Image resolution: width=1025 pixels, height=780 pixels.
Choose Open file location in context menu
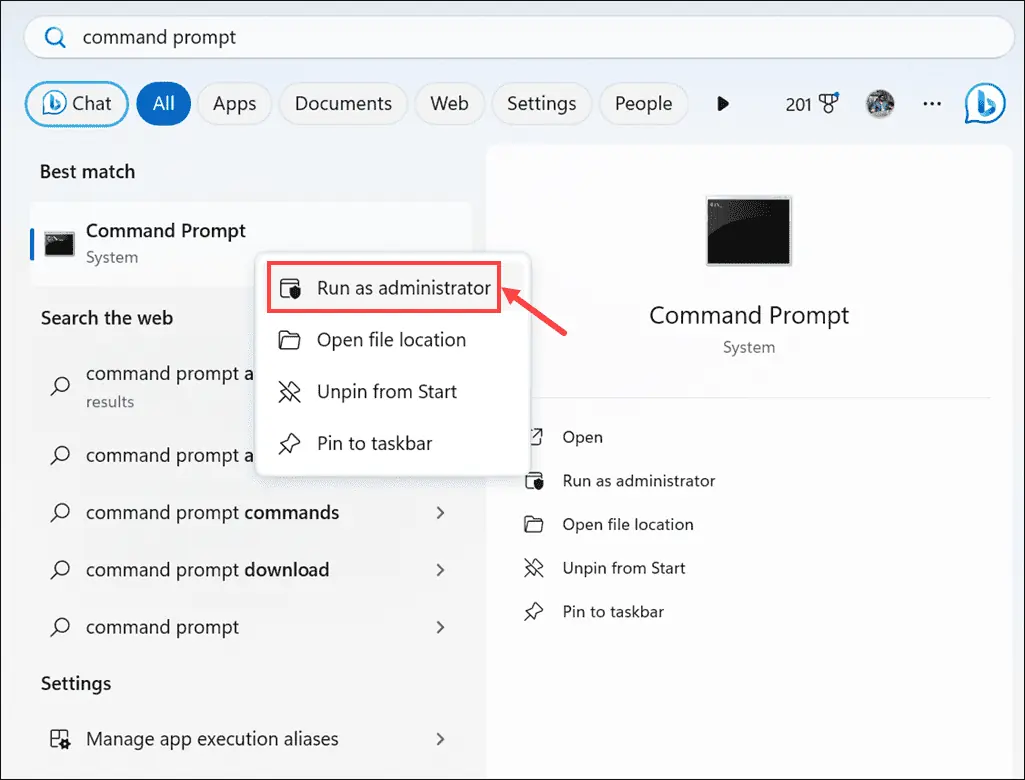392,340
